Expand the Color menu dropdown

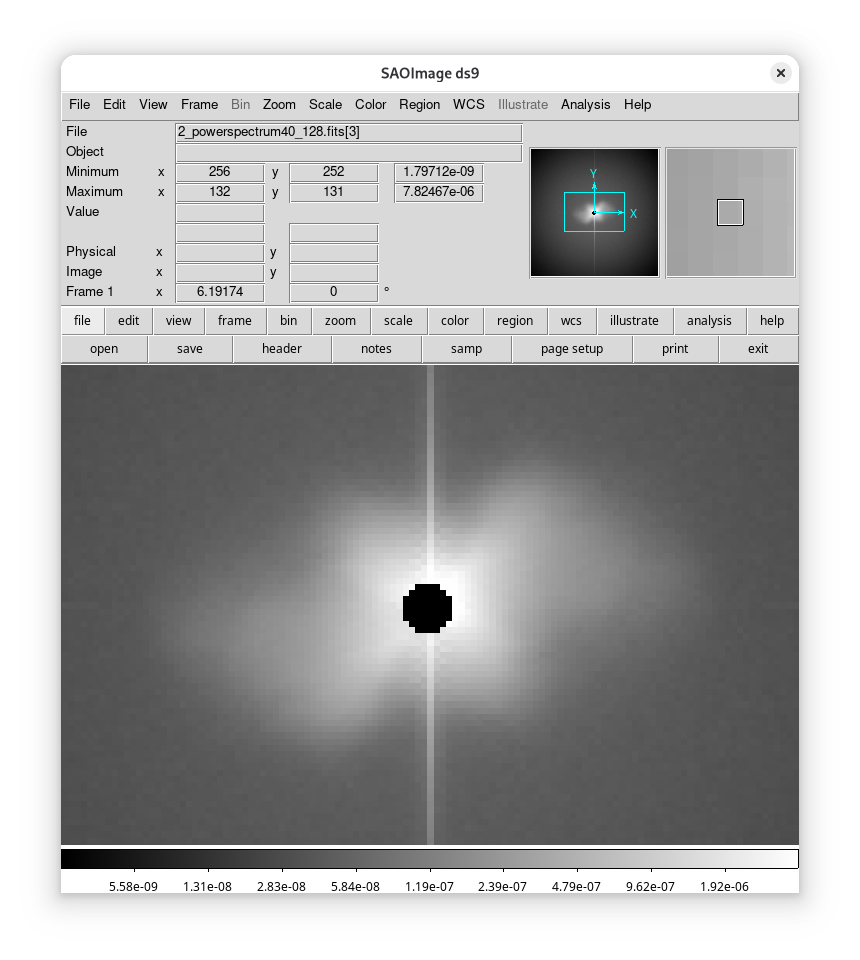[x=370, y=104]
